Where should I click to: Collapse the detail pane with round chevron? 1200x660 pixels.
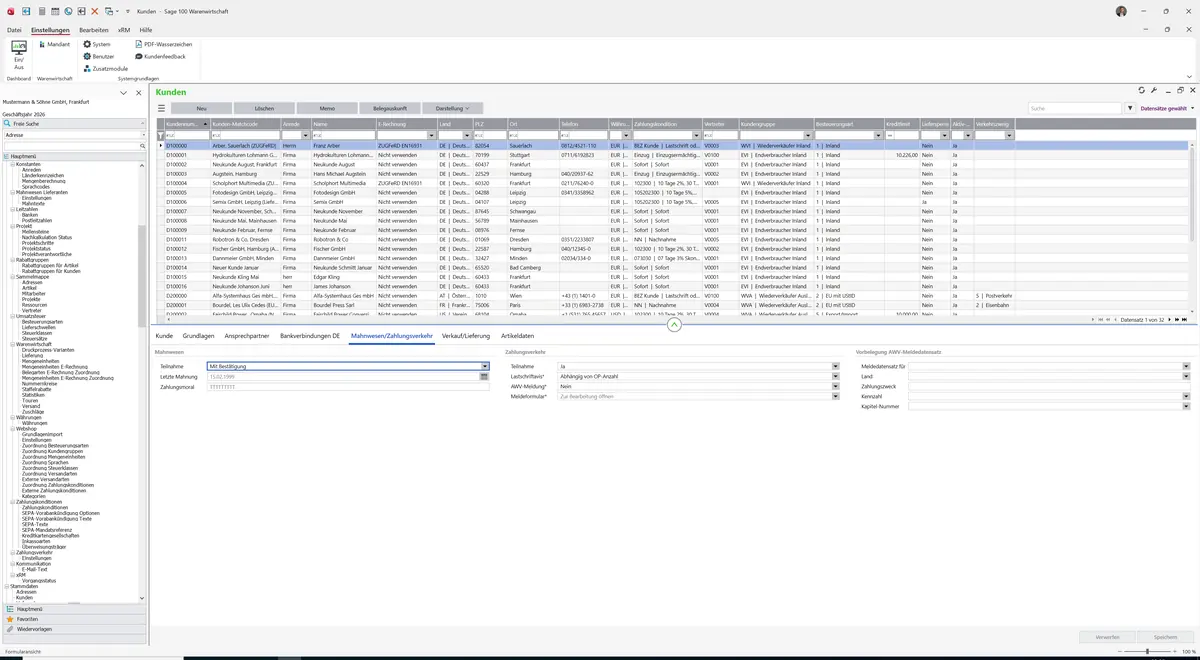click(x=674, y=325)
